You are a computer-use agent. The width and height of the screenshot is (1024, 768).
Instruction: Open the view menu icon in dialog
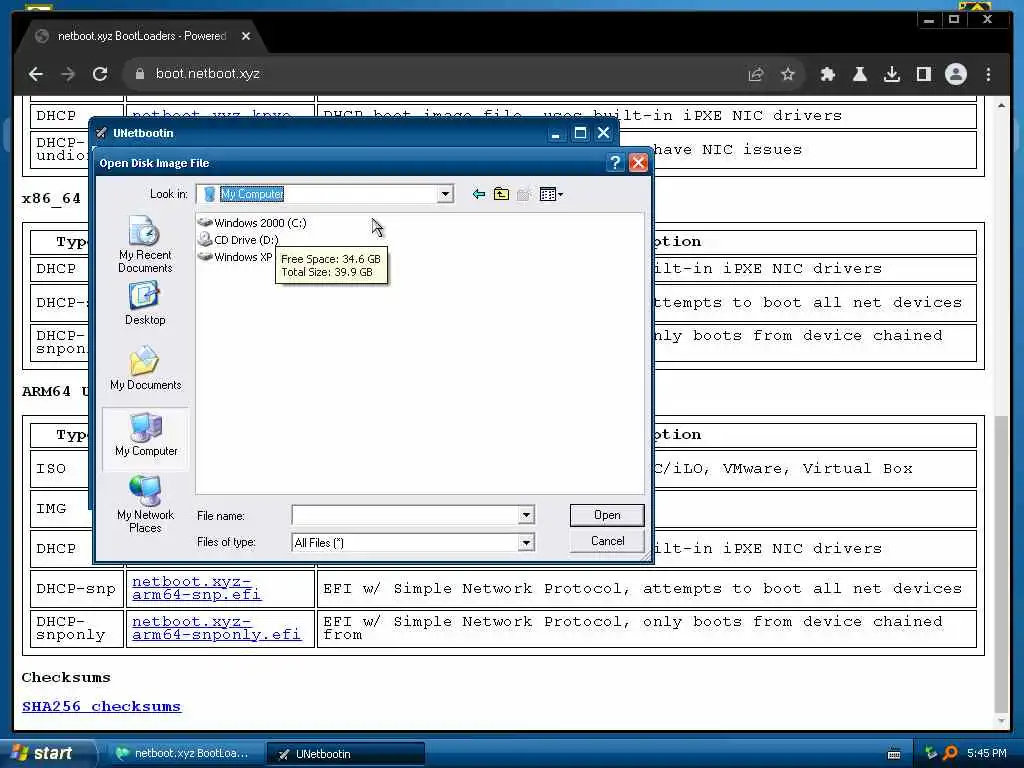click(x=551, y=194)
